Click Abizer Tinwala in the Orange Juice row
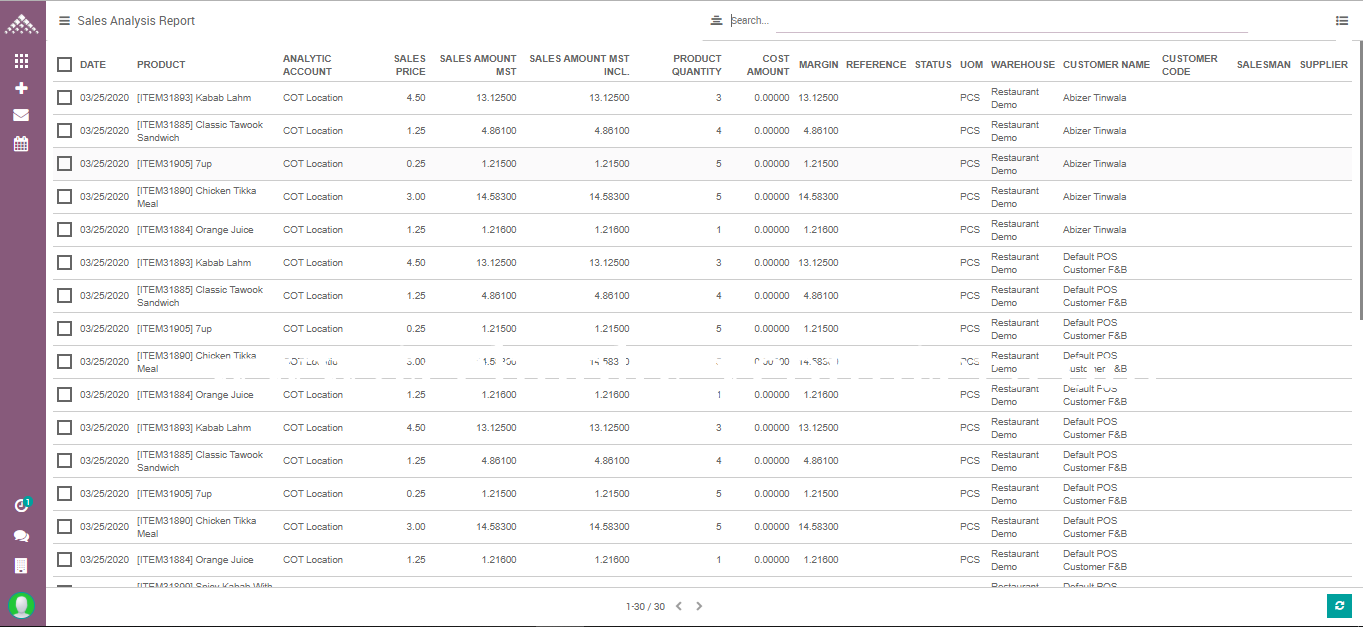 tap(1094, 230)
